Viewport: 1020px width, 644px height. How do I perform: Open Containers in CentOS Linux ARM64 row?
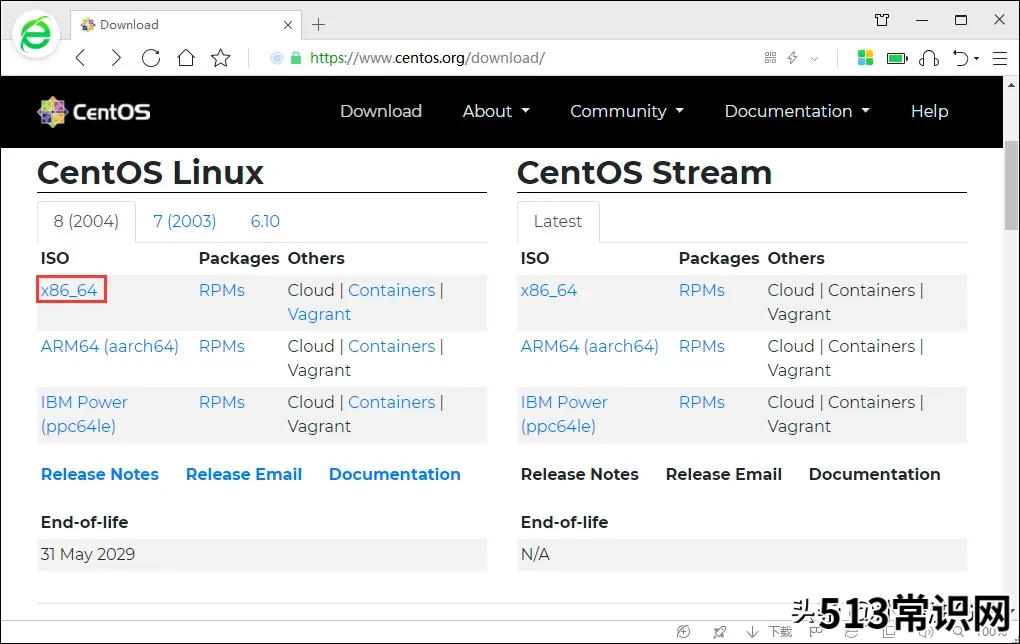pyautogui.click(x=392, y=346)
